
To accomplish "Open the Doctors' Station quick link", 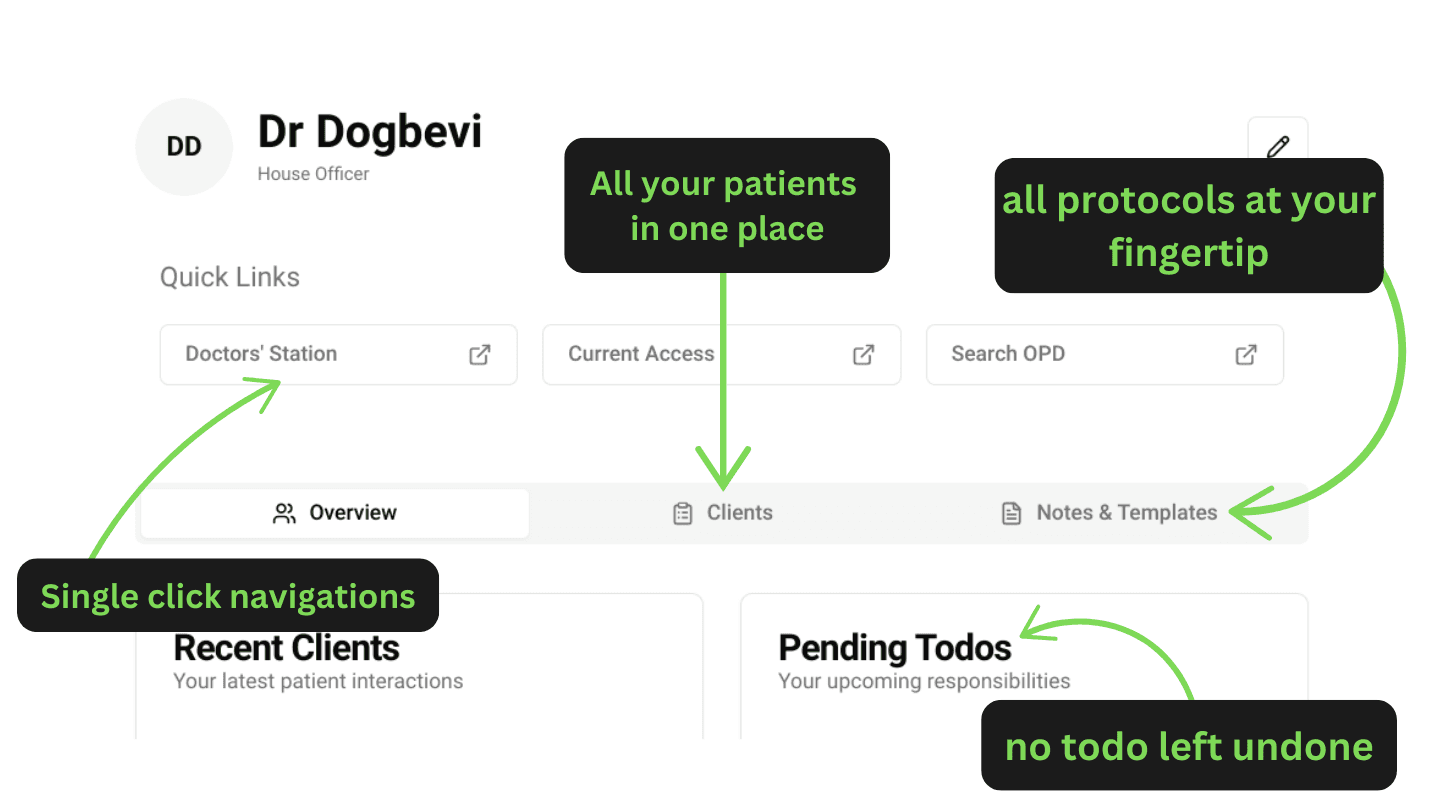I will pyautogui.click(x=261, y=354).
